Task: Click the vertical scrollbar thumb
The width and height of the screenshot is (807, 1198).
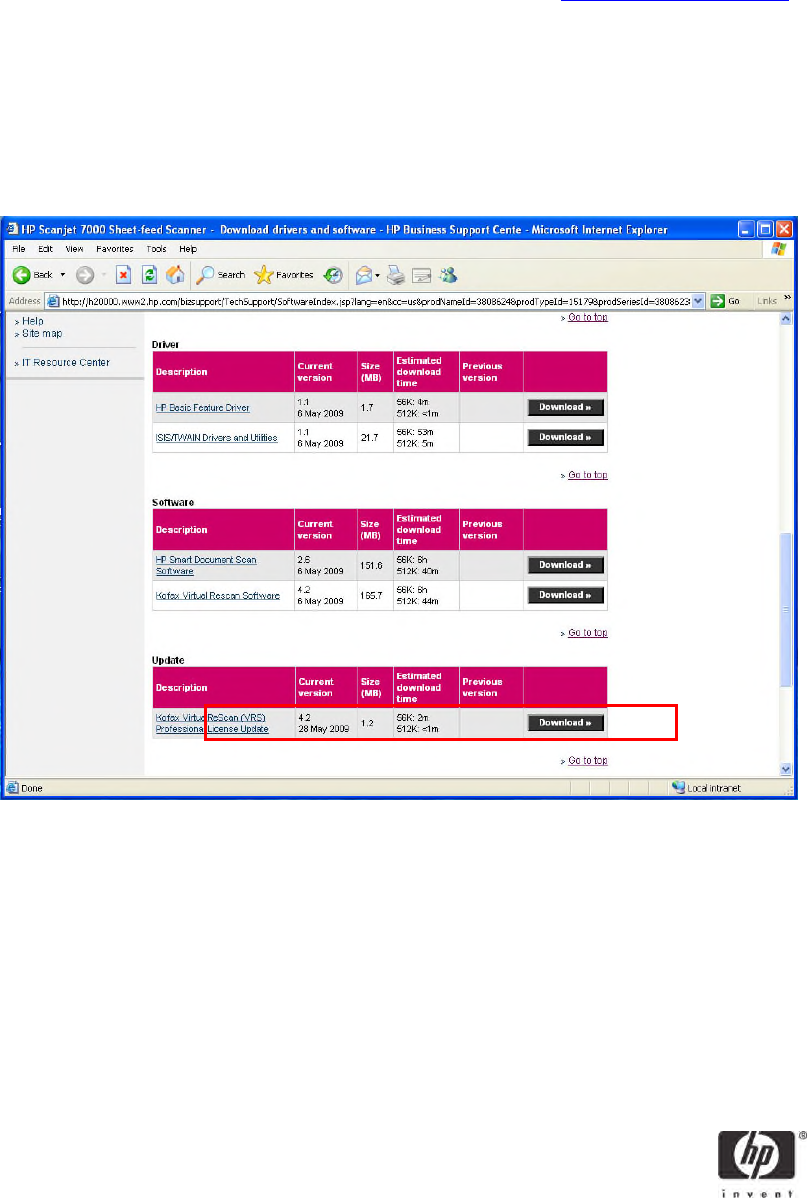Action: point(786,610)
